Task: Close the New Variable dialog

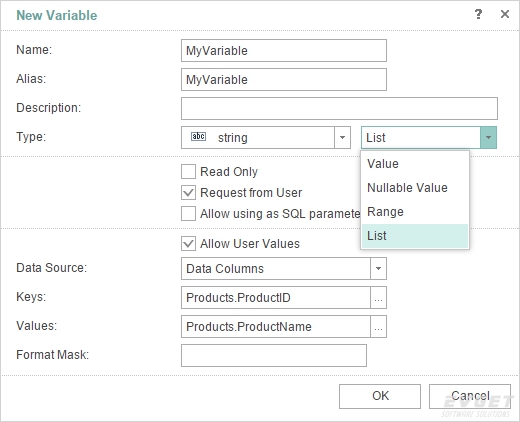Action: coord(505,14)
